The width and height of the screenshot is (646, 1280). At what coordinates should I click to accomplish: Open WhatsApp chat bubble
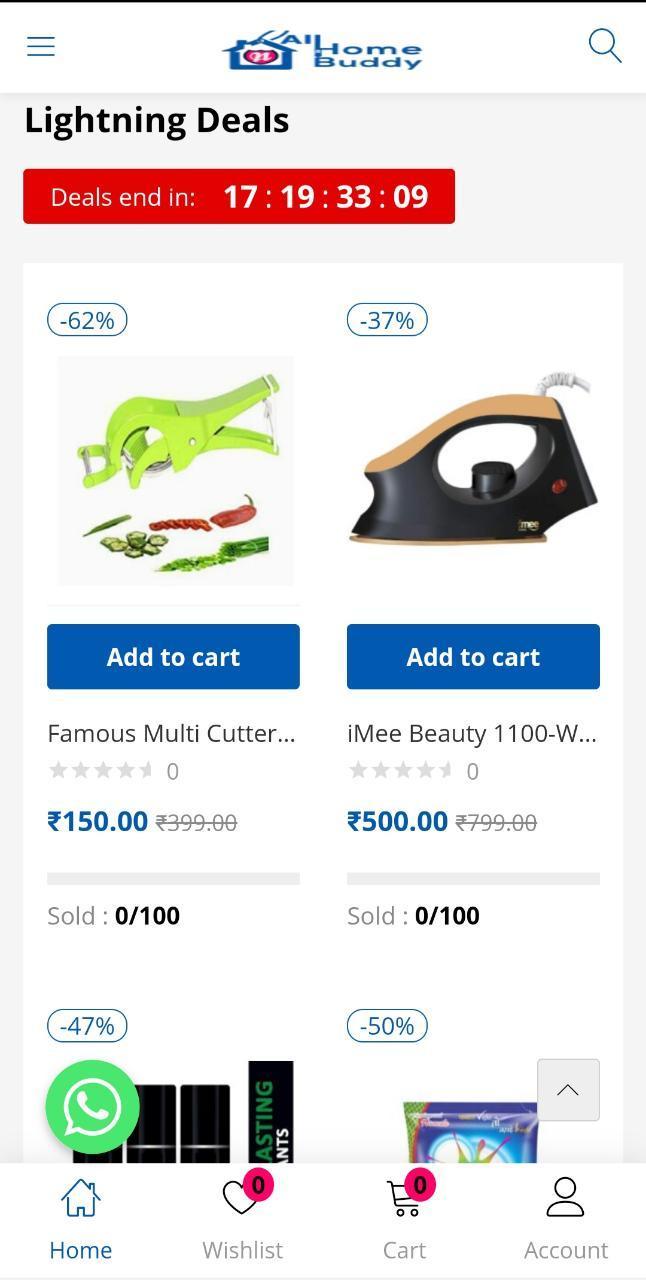pos(92,1107)
